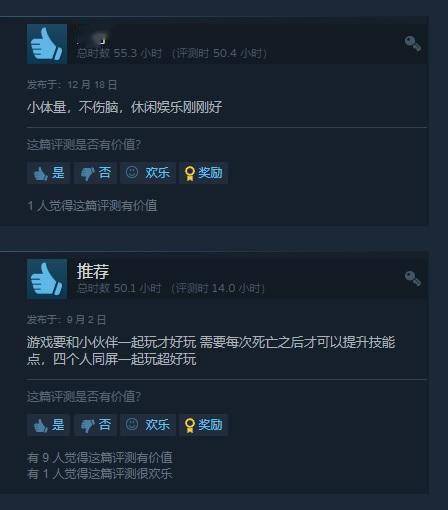Click second review's 总时数 50.1 小时 line
The height and width of the screenshot is (510, 448).
point(171,288)
